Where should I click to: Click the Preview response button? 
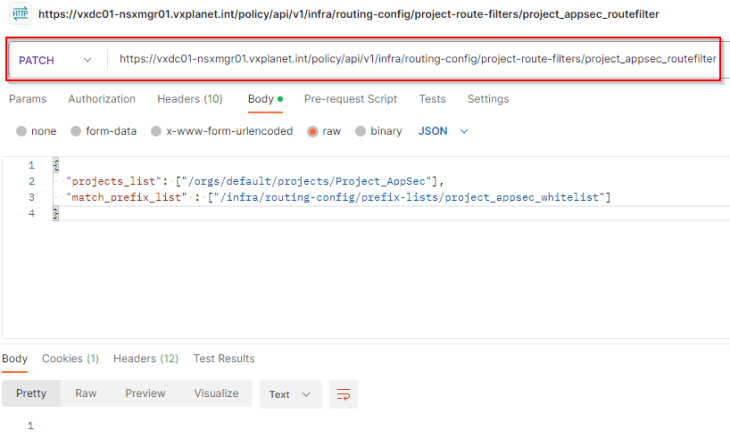click(x=145, y=393)
